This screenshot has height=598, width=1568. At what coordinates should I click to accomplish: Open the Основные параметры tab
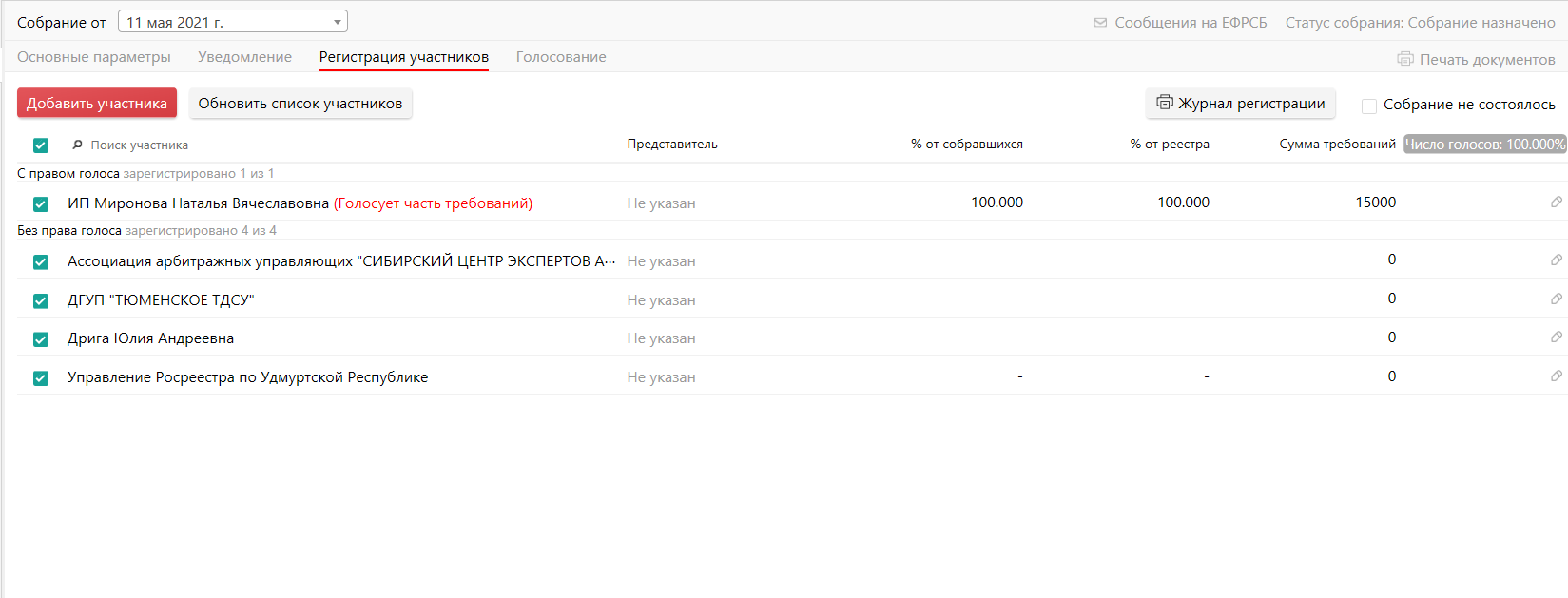coord(94,57)
